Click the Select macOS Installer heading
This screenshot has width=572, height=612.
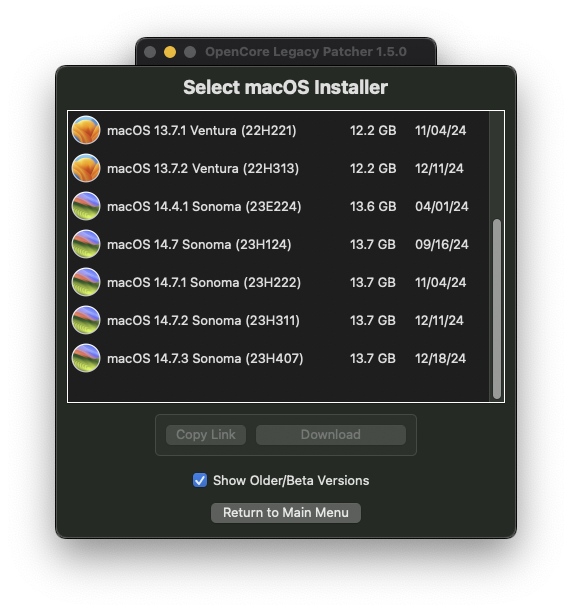(286, 87)
